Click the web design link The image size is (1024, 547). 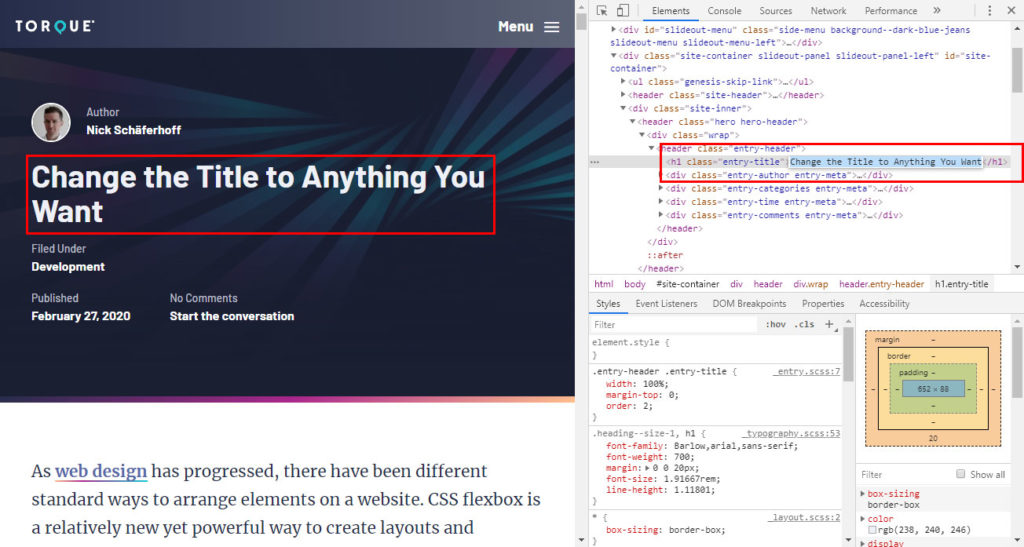(101, 471)
